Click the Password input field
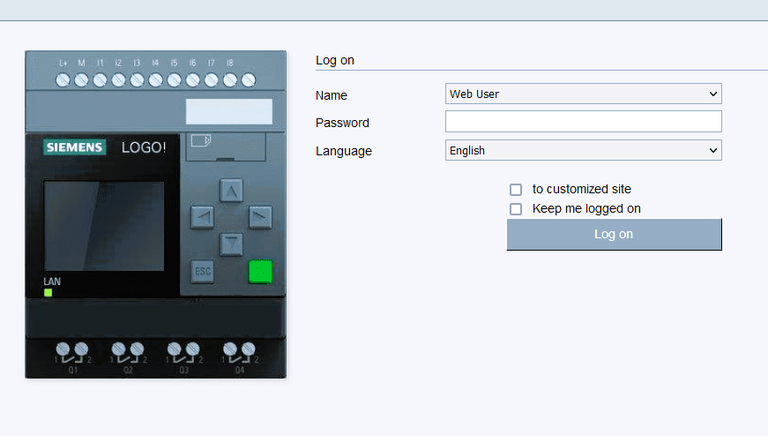Viewport: 768px width, 436px height. (x=583, y=121)
